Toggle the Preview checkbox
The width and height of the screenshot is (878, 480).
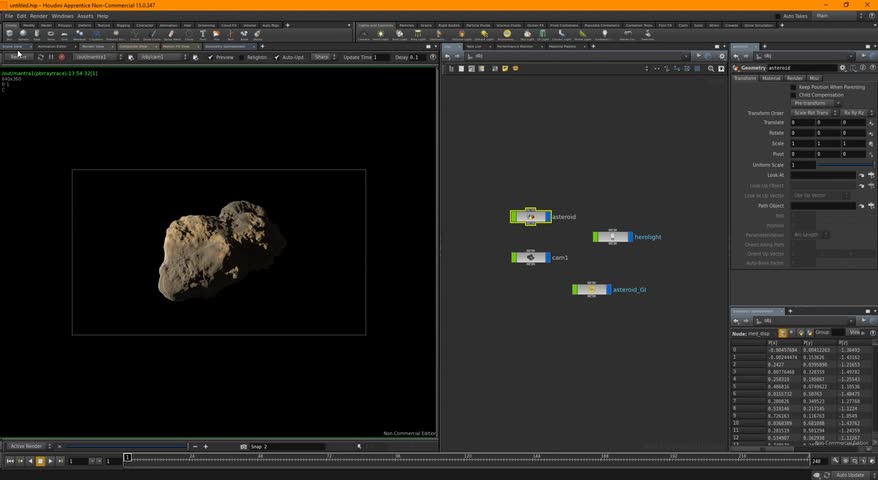point(210,57)
